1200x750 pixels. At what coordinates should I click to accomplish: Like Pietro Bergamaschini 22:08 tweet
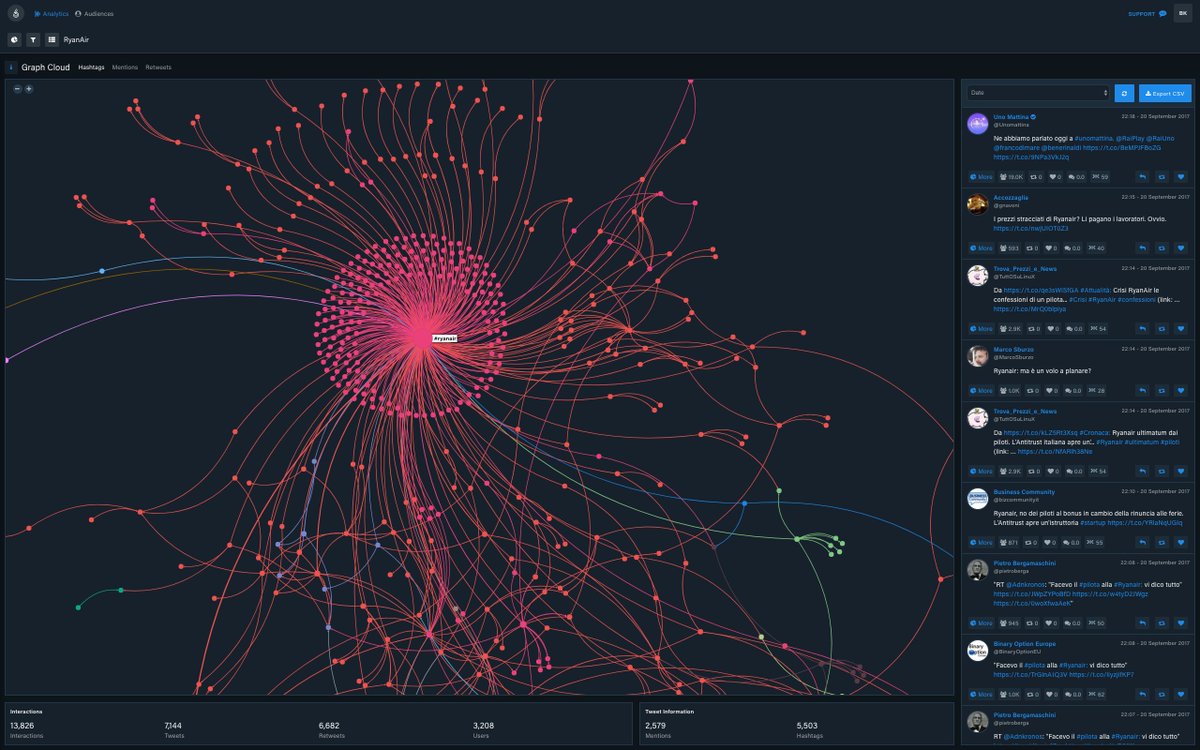pos(1180,623)
